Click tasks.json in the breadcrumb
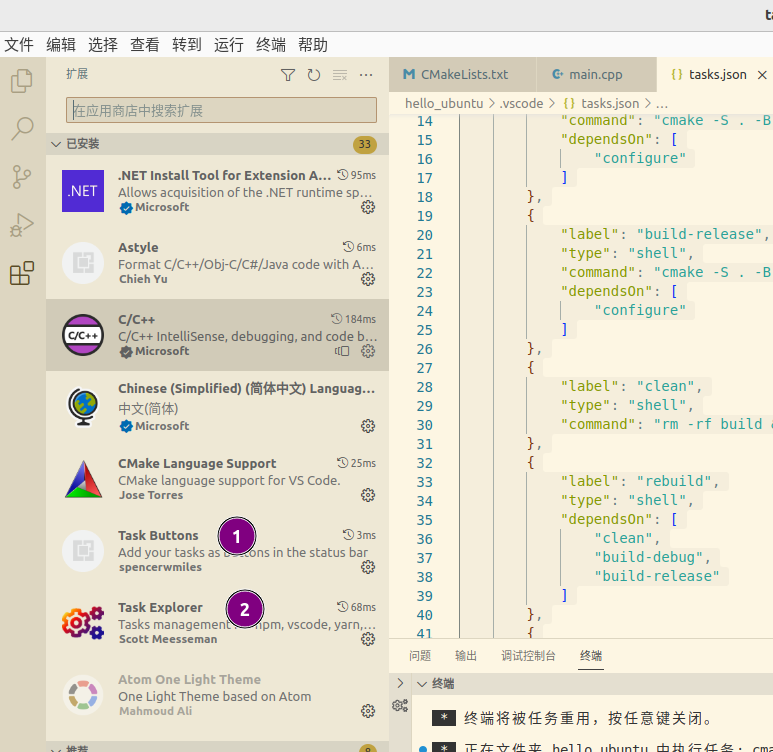The width and height of the screenshot is (773, 752). [610, 104]
